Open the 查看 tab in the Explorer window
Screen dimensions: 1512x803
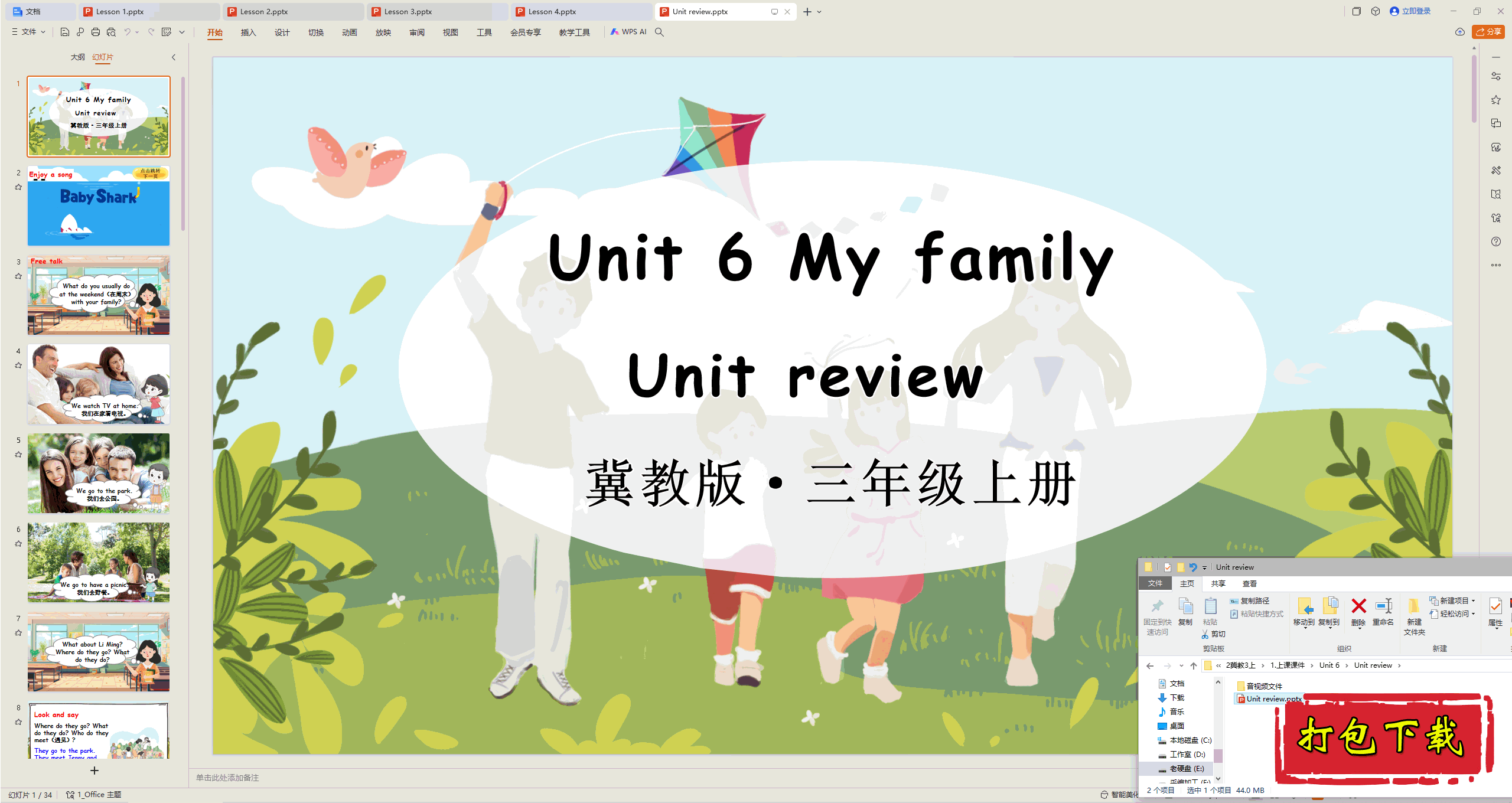tap(1249, 583)
